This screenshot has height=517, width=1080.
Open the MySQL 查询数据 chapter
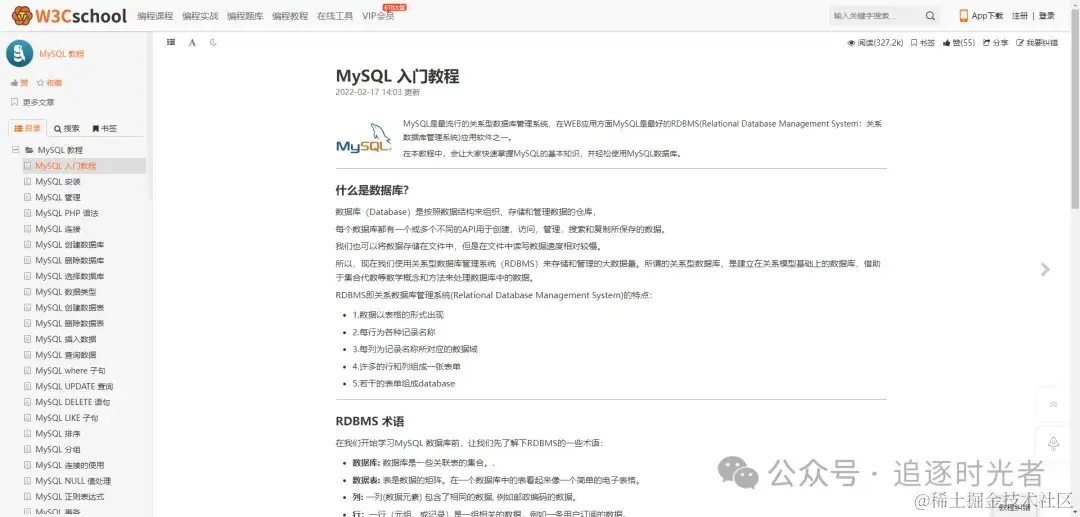click(65, 355)
